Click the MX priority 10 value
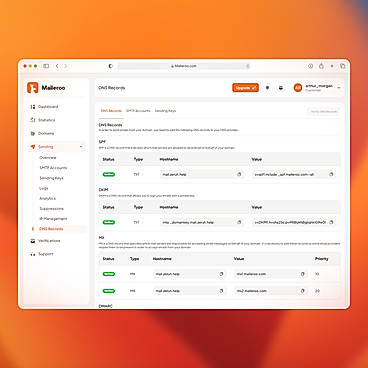The width and height of the screenshot is (368, 368). 317,274
